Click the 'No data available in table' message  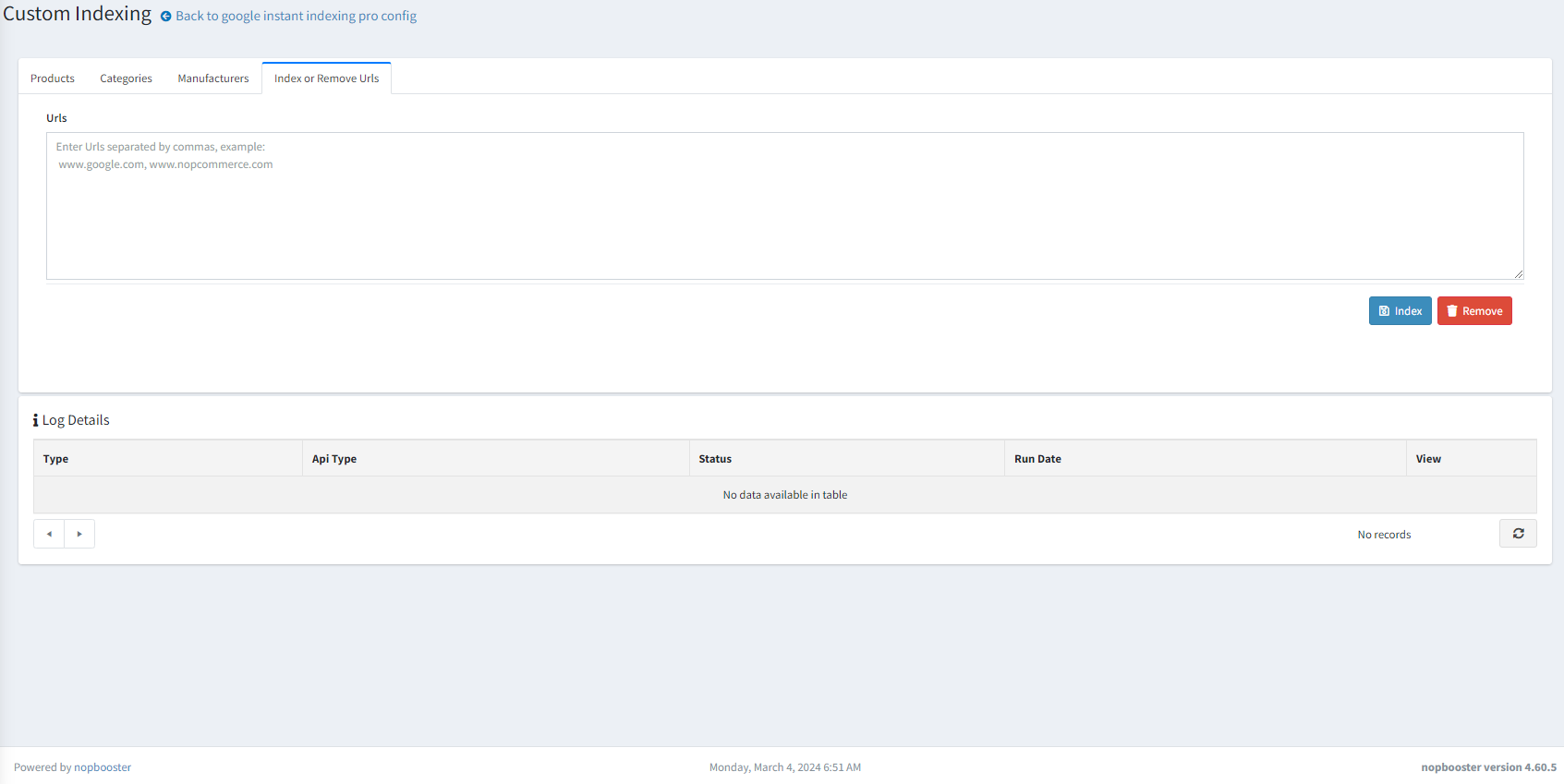785,495
